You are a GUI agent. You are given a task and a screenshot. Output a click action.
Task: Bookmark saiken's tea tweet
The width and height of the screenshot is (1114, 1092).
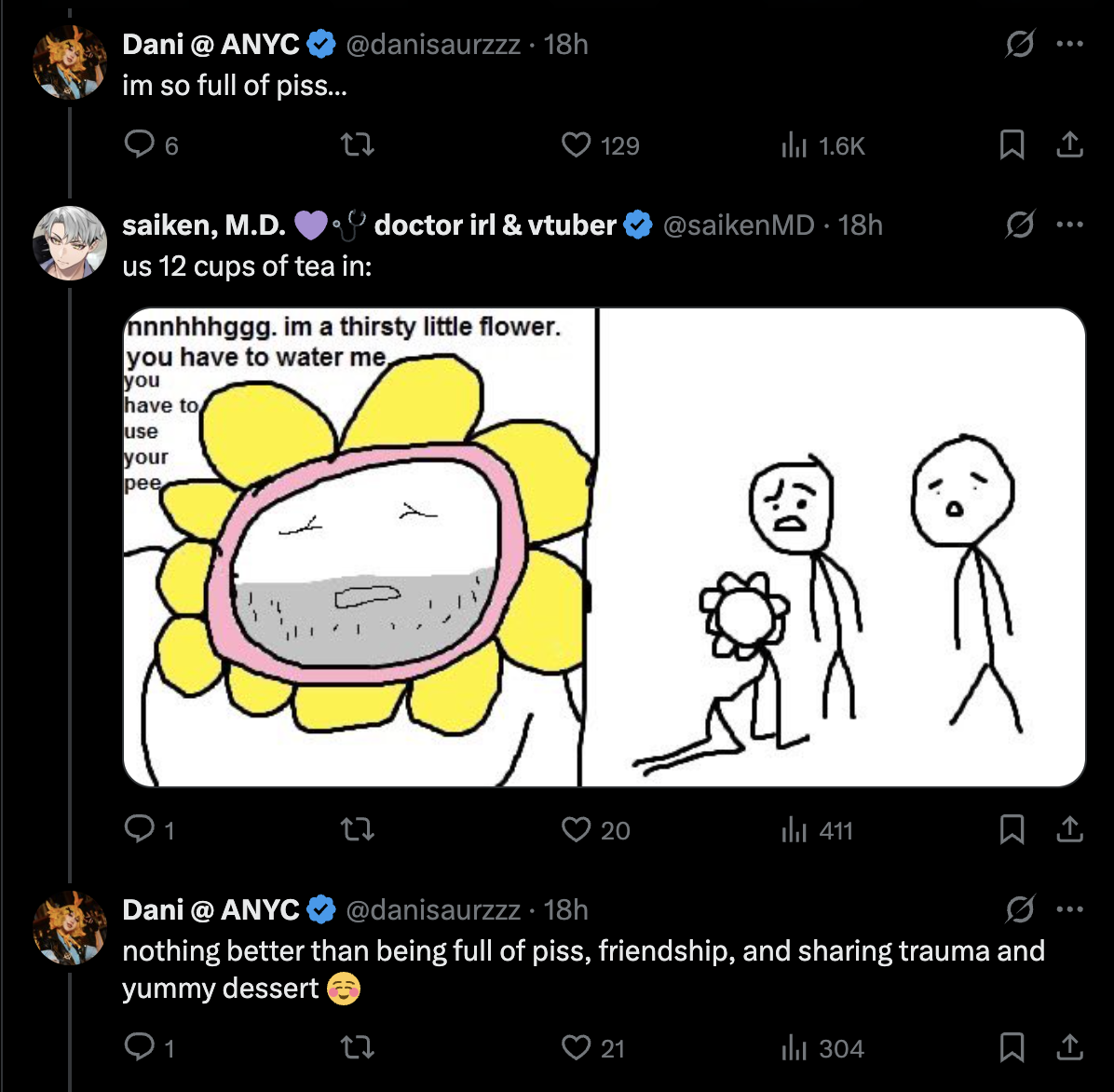pos(1012,829)
